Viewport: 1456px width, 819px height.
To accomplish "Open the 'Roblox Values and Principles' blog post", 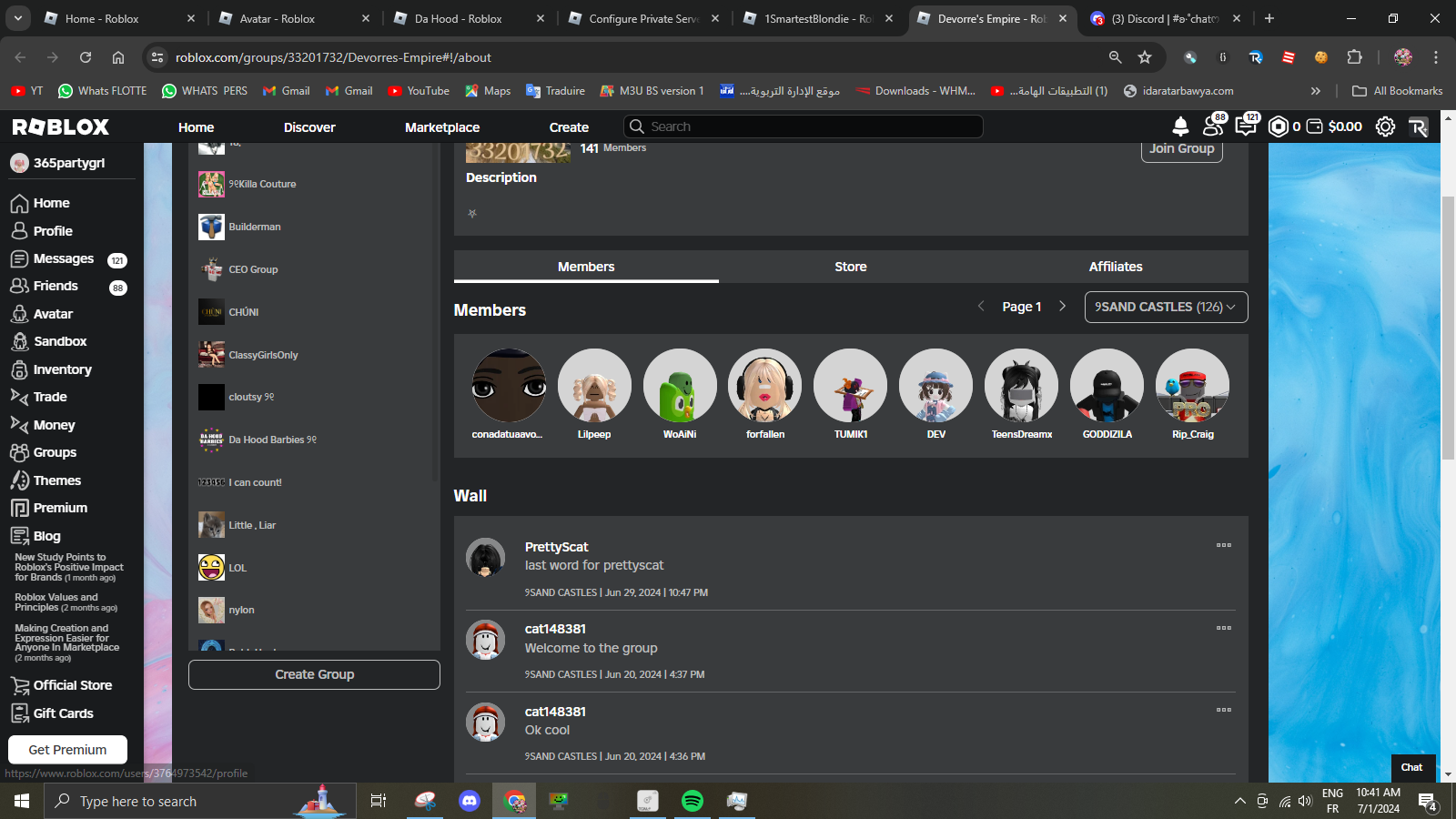I will [x=66, y=602].
